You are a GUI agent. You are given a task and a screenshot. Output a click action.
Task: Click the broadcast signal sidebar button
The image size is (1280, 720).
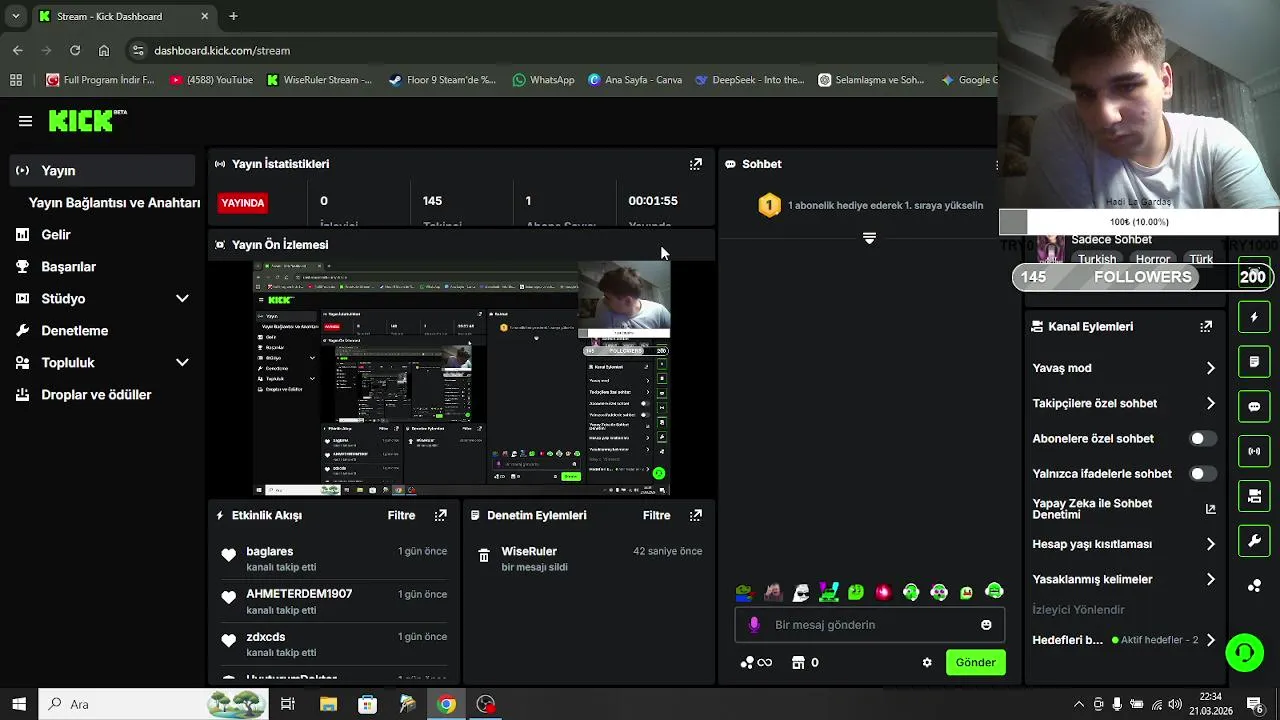(x=1254, y=451)
